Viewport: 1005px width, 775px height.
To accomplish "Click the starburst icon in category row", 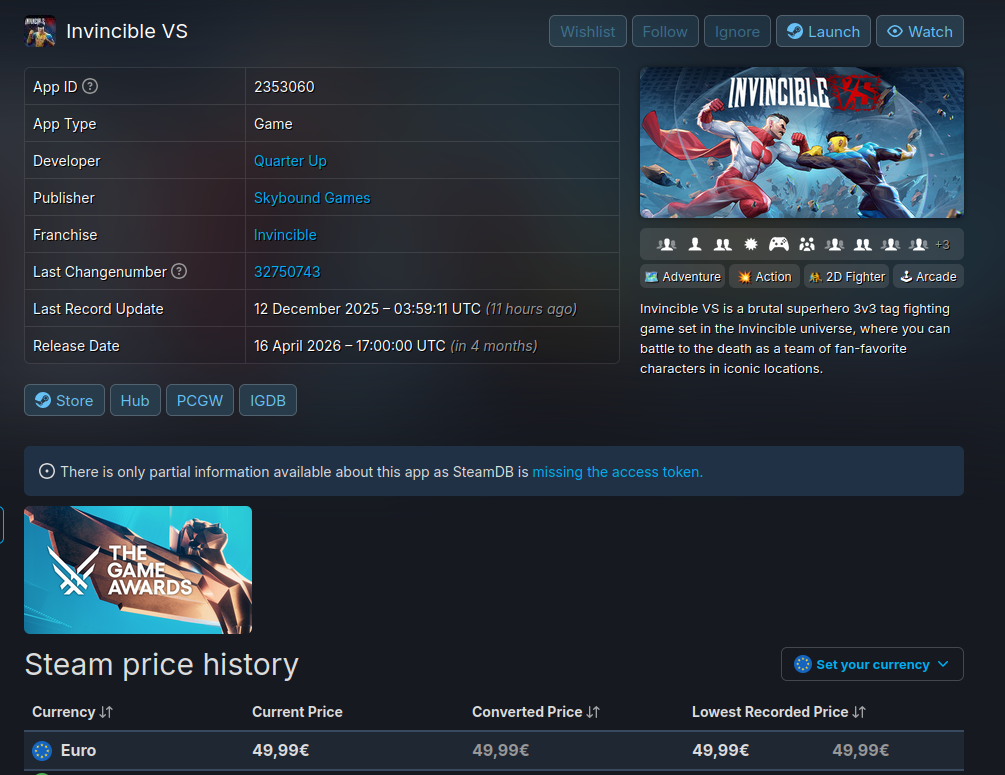I will click(751, 244).
